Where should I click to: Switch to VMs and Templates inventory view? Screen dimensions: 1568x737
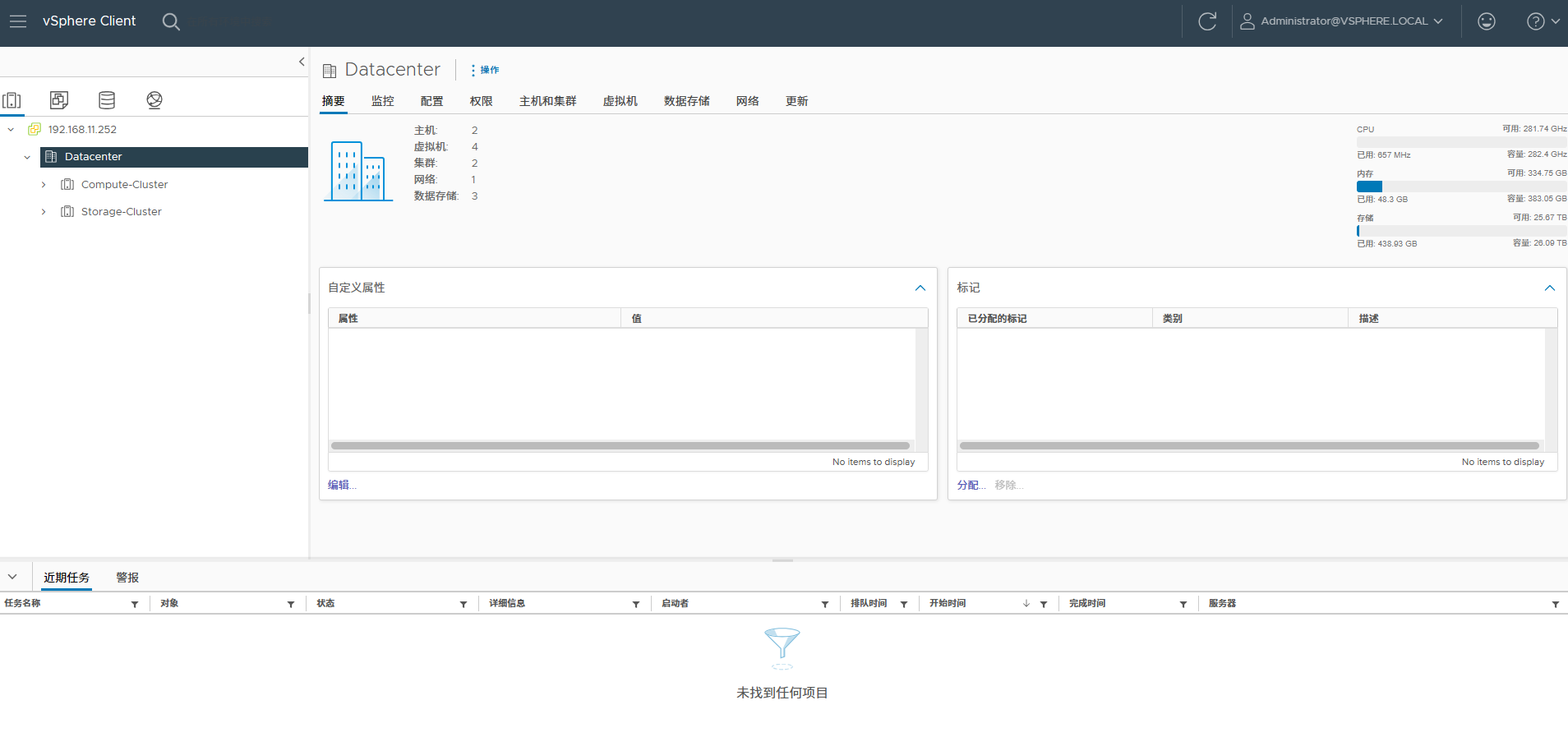click(59, 100)
